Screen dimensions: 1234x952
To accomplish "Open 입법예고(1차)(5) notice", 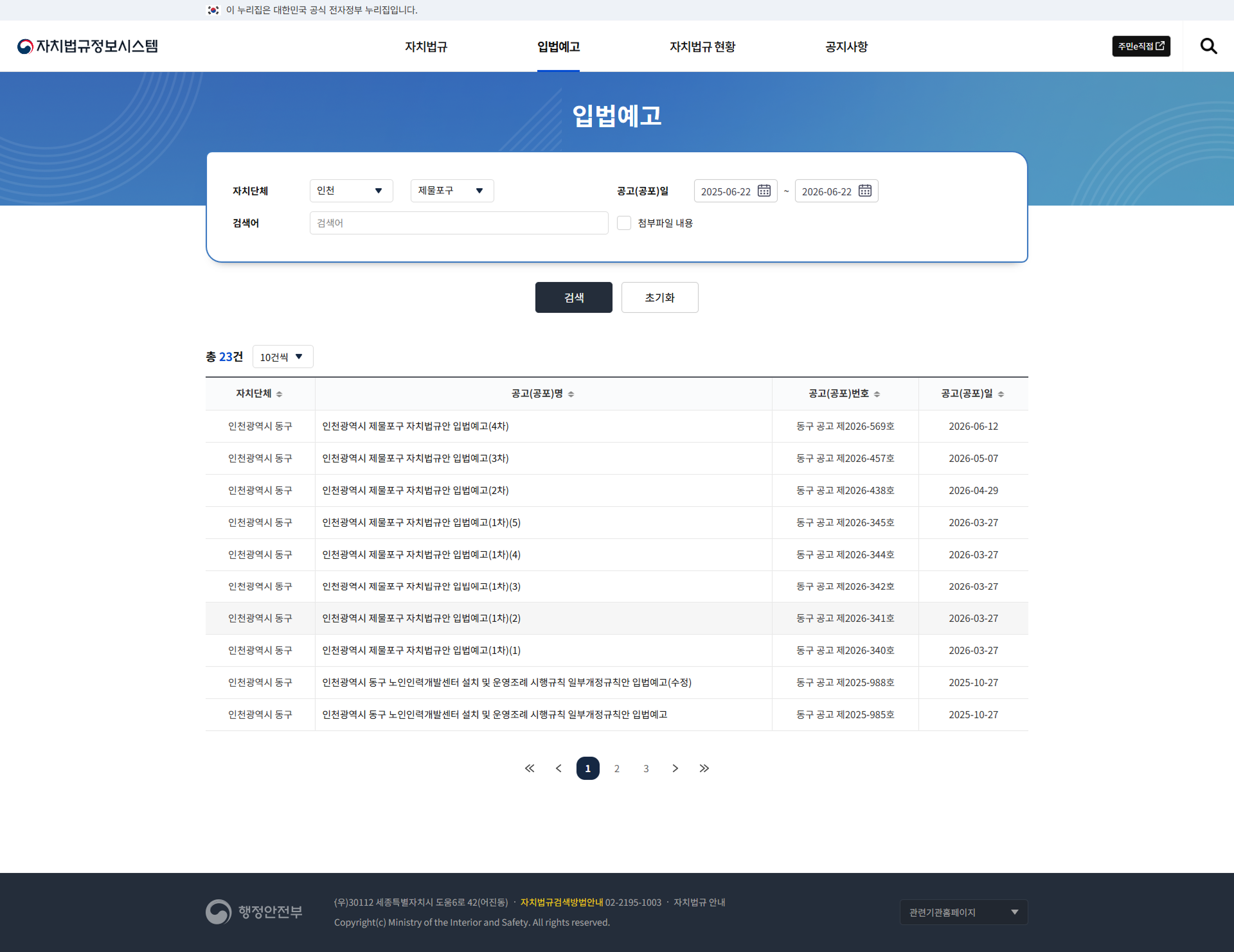I will point(422,522).
